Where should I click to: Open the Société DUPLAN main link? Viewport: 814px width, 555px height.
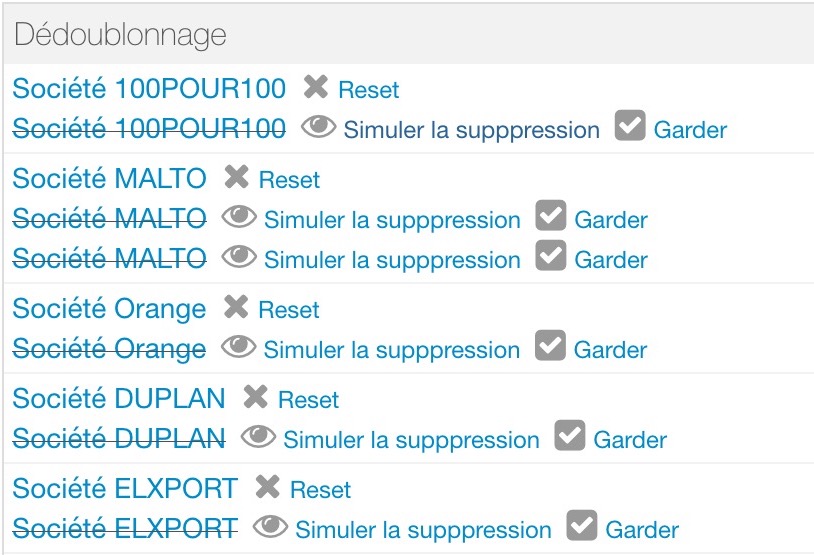pyautogui.click(x=119, y=398)
